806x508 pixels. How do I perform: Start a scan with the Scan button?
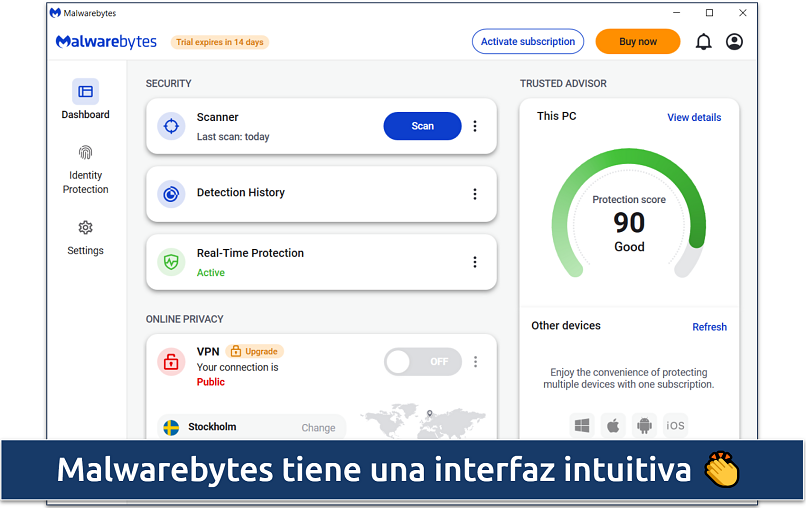tap(422, 126)
